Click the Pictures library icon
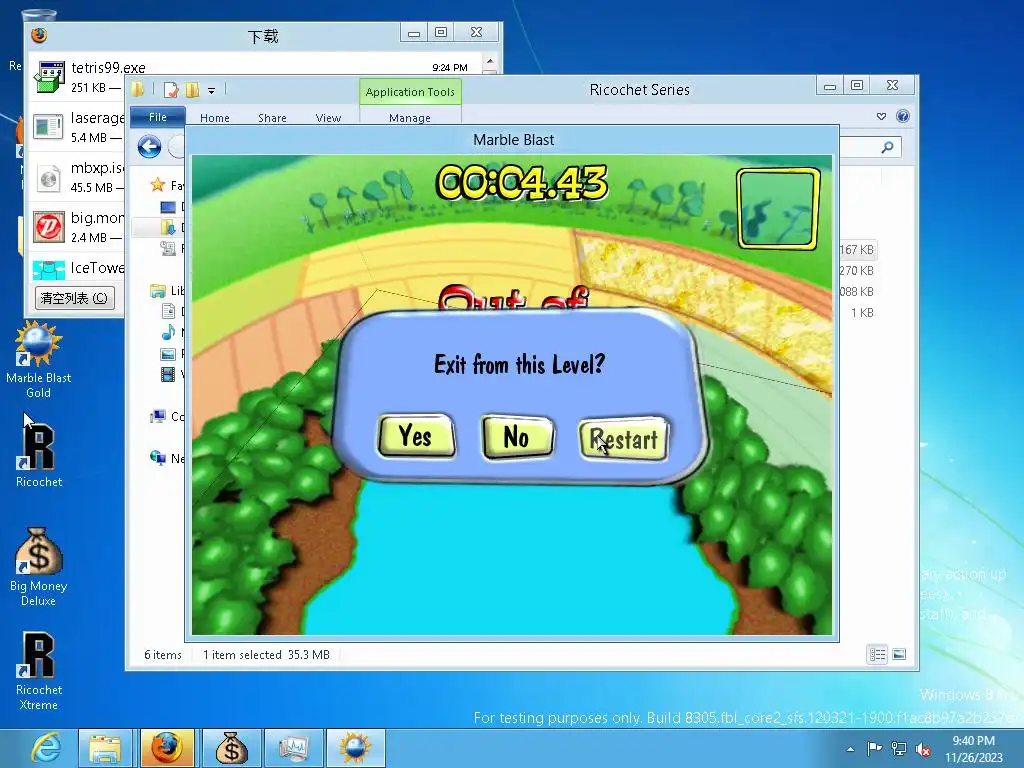This screenshot has width=1024, height=768. click(x=168, y=353)
